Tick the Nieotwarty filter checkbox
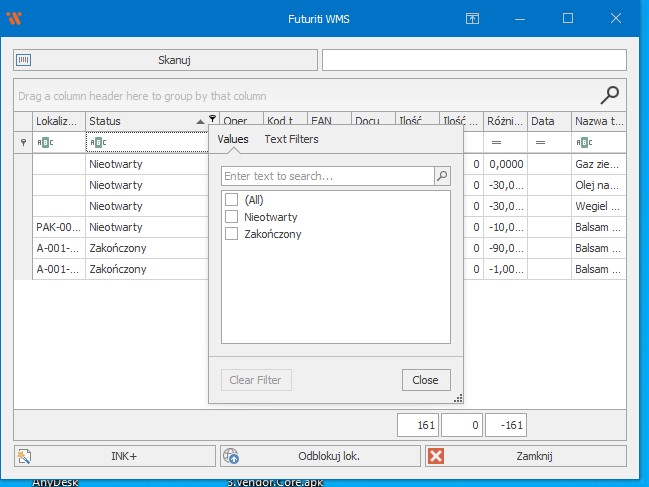The width and height of the screenshot is (649, 487). coord(232,217)
